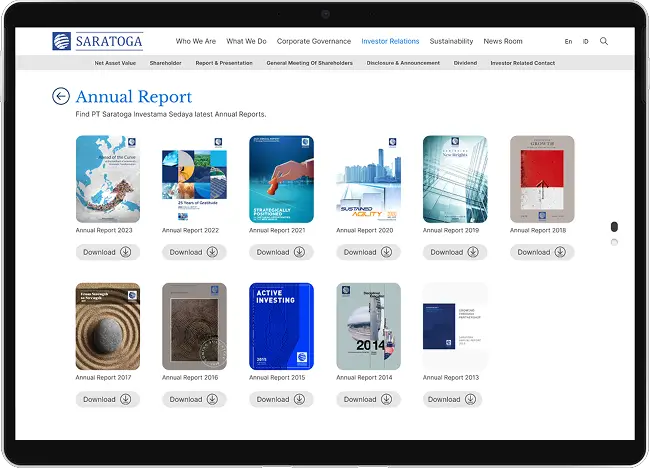Switch language to En

[568, 42]
